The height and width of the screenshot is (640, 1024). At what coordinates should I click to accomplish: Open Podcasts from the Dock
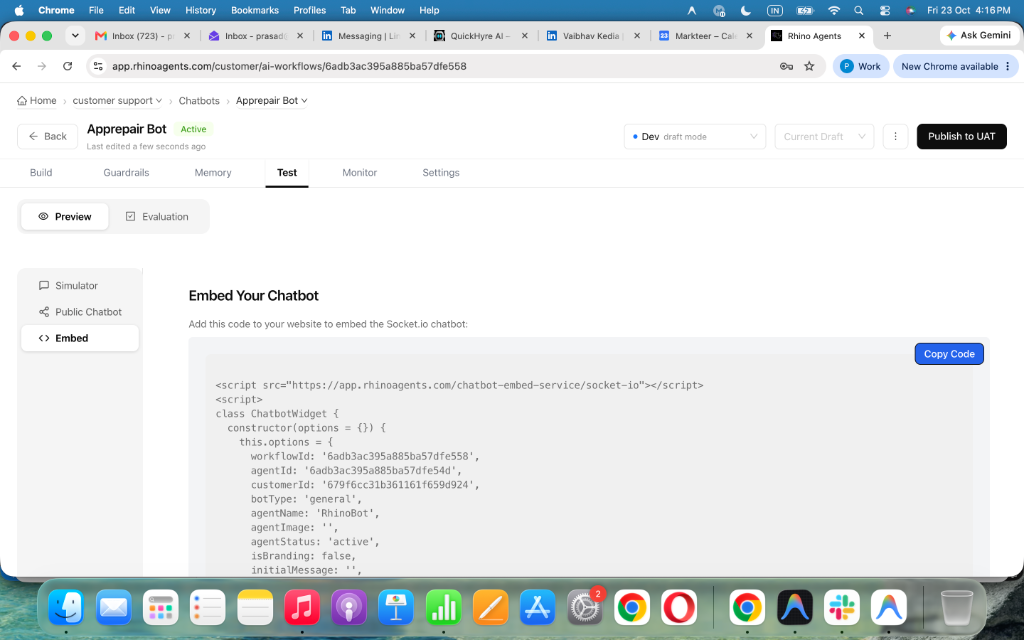pos(349,607)
